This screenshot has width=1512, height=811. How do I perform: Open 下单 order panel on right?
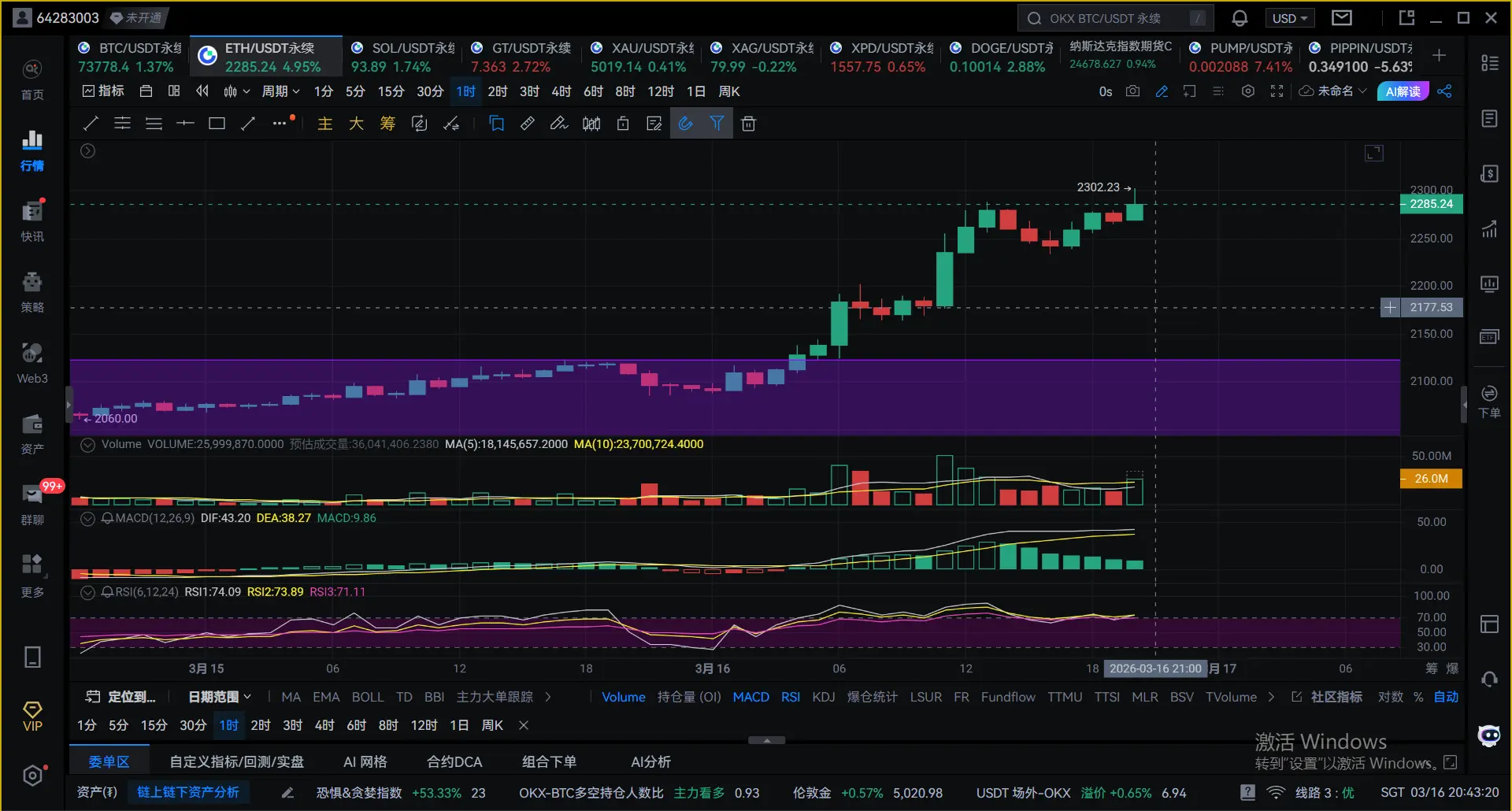coord(1489,402)
